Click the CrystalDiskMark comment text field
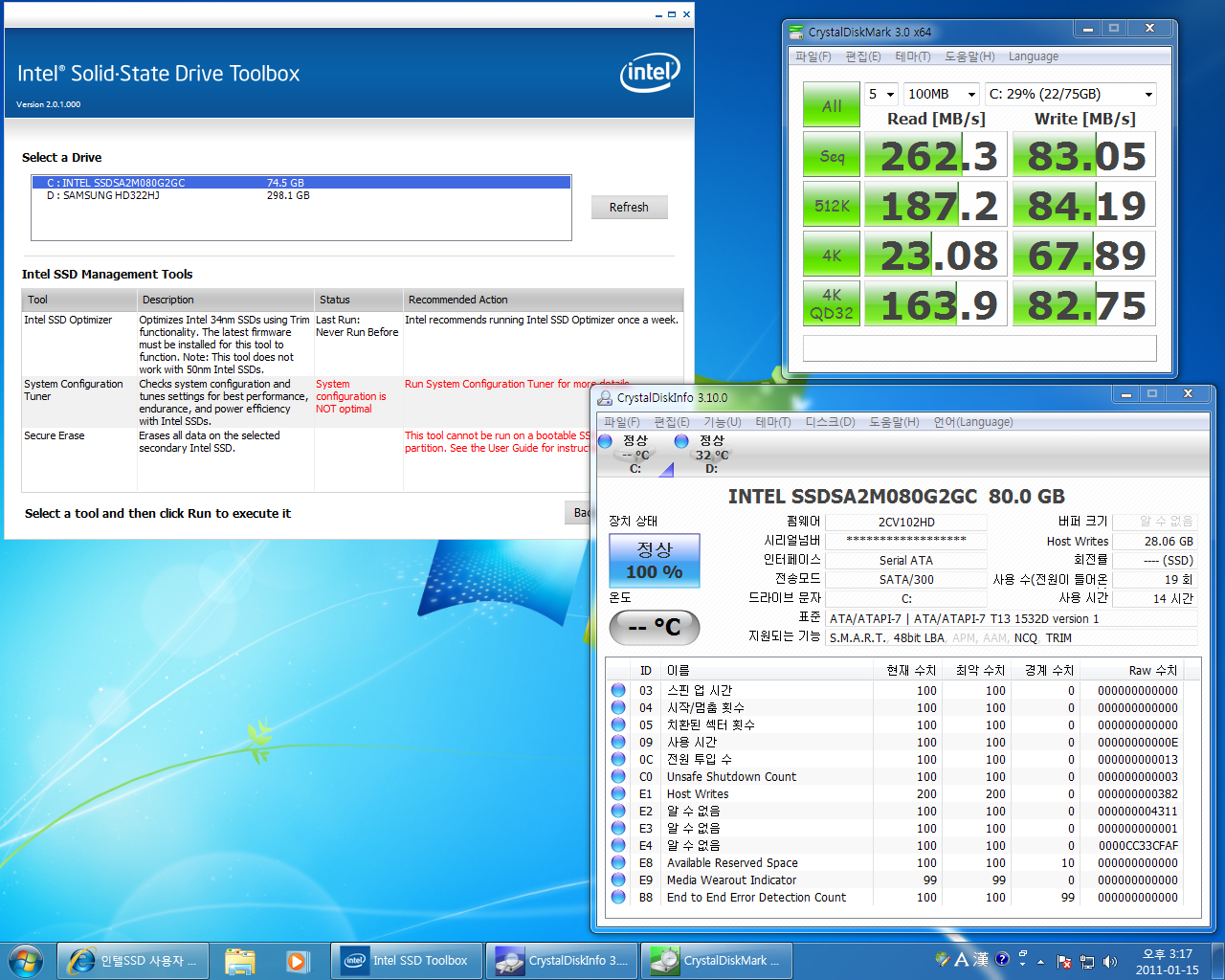Screen dimensions: 1225x980 coord(979,347)
